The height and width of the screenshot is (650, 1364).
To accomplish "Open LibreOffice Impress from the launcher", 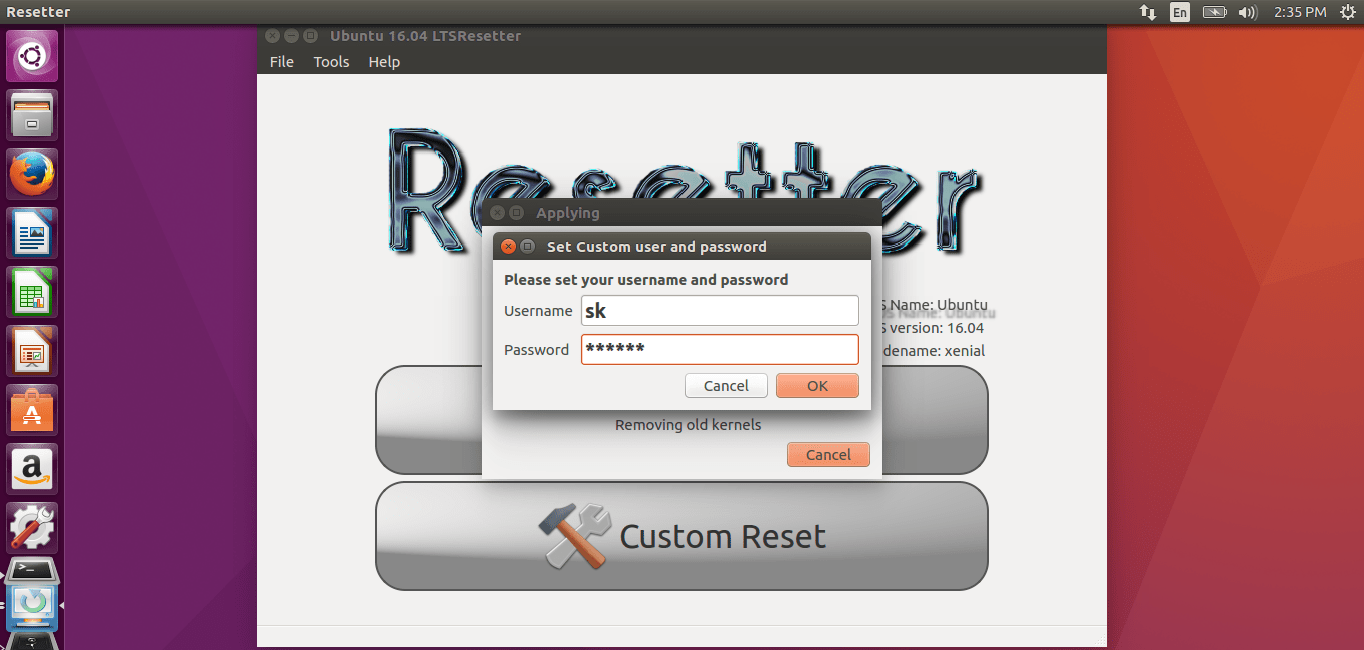I will pyautogui.click(x=33, y=351).
